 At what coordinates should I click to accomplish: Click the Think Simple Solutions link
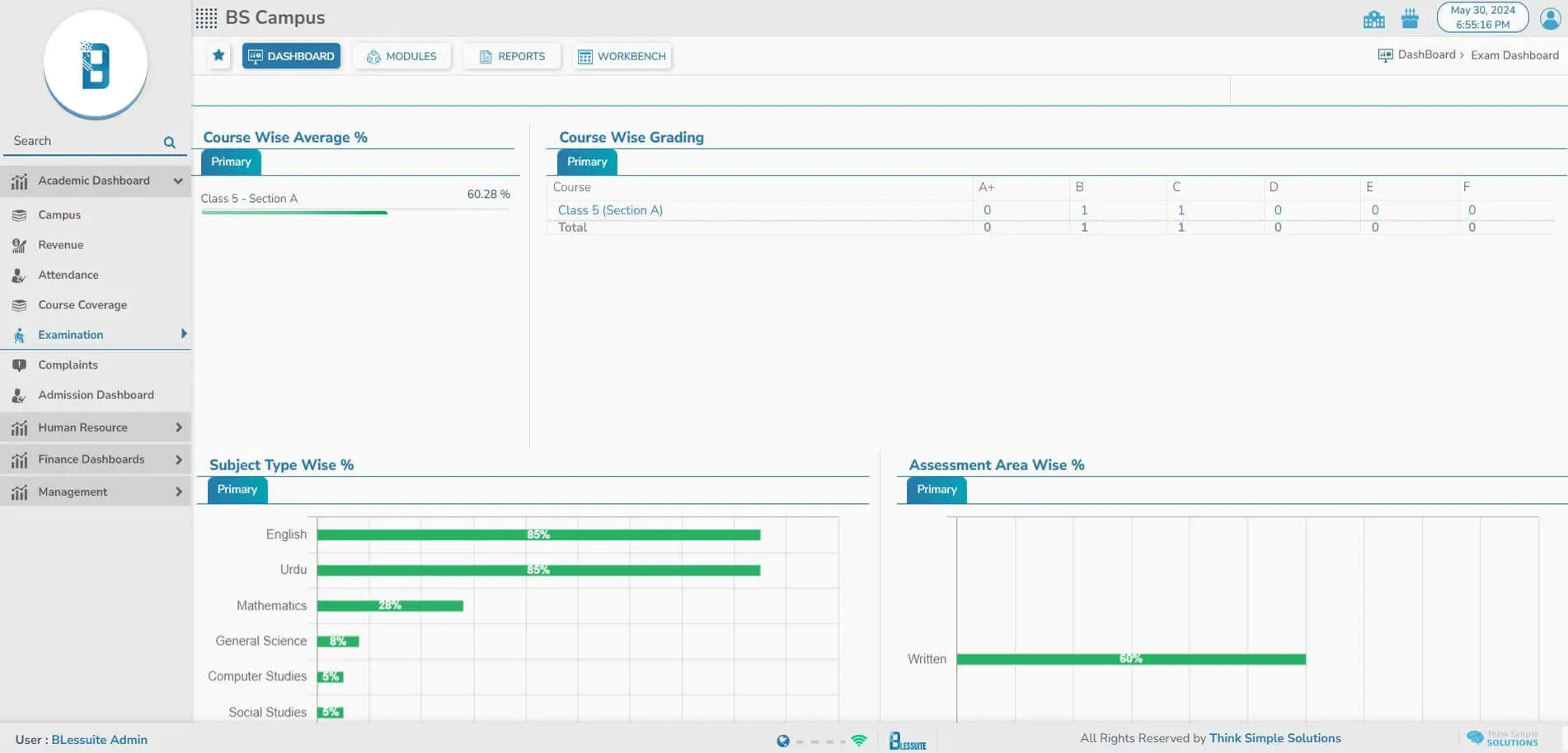[x=1275, y=738]
